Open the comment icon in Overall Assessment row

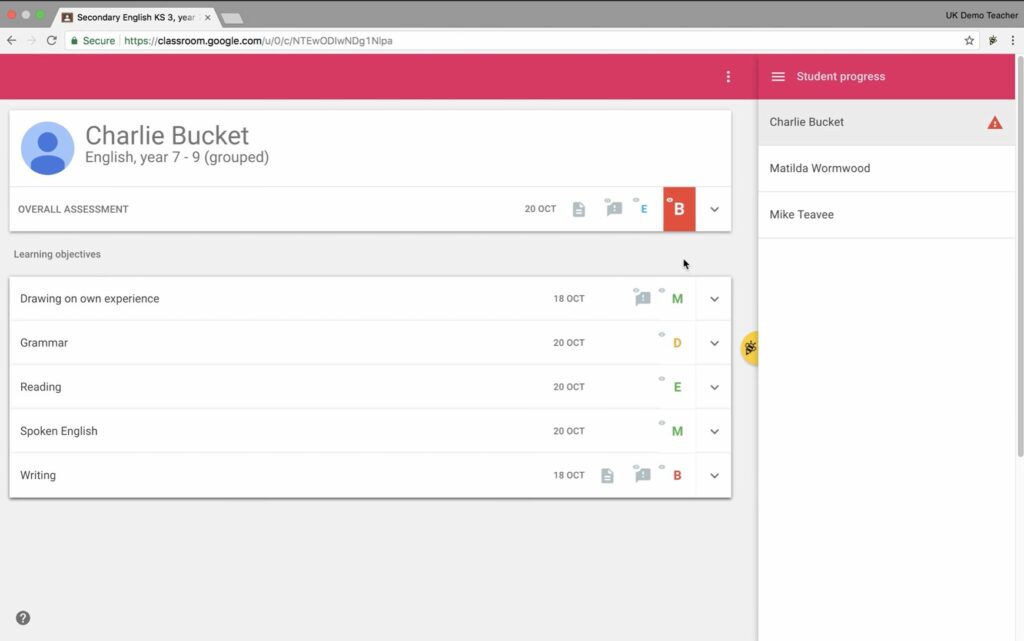click(614, 208)
